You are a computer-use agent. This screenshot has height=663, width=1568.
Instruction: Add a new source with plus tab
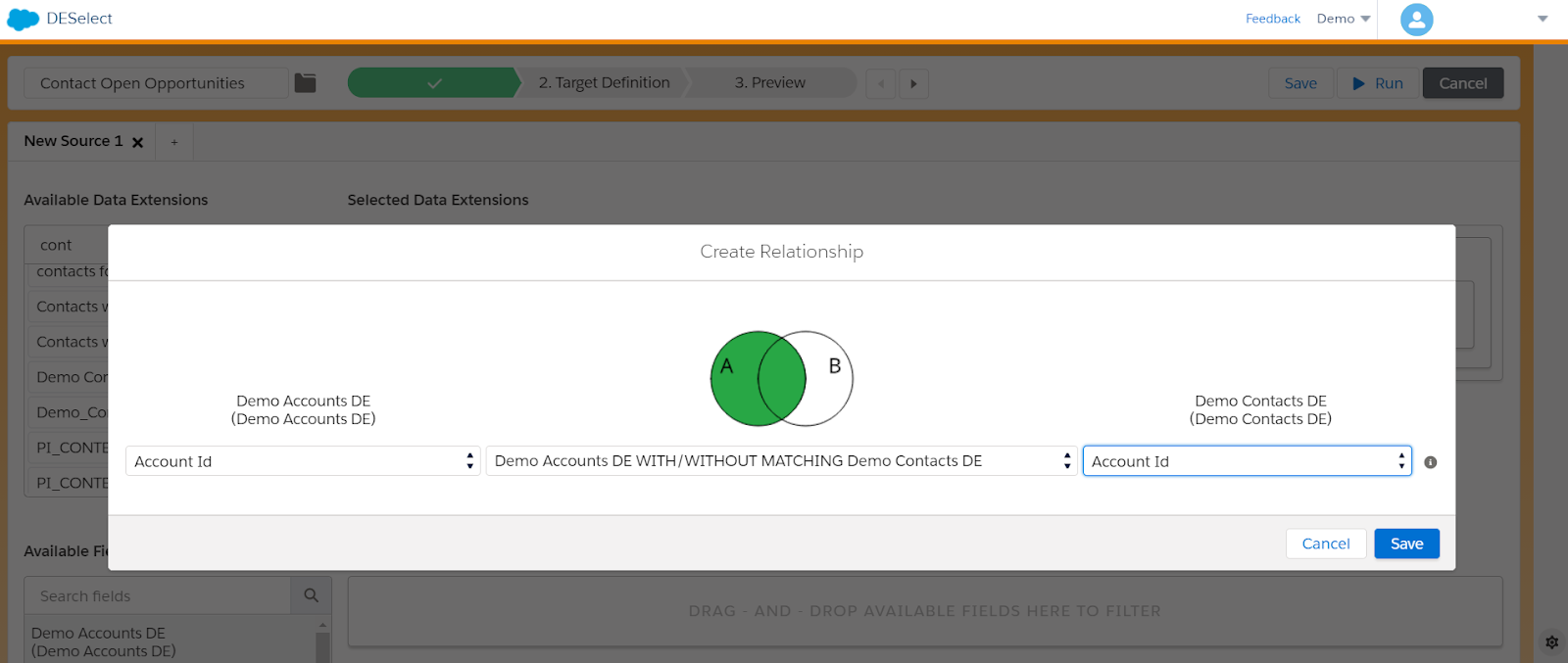point(174,142)
